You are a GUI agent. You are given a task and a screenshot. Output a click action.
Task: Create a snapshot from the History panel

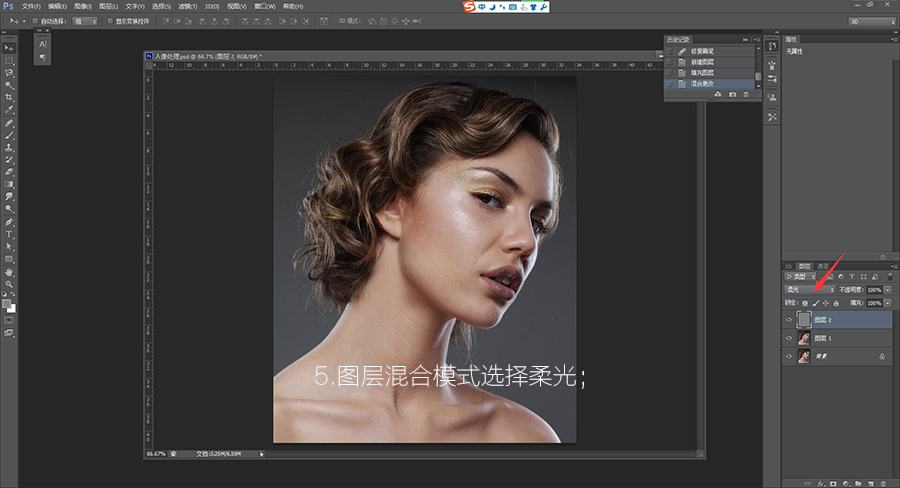pos(732,94)
